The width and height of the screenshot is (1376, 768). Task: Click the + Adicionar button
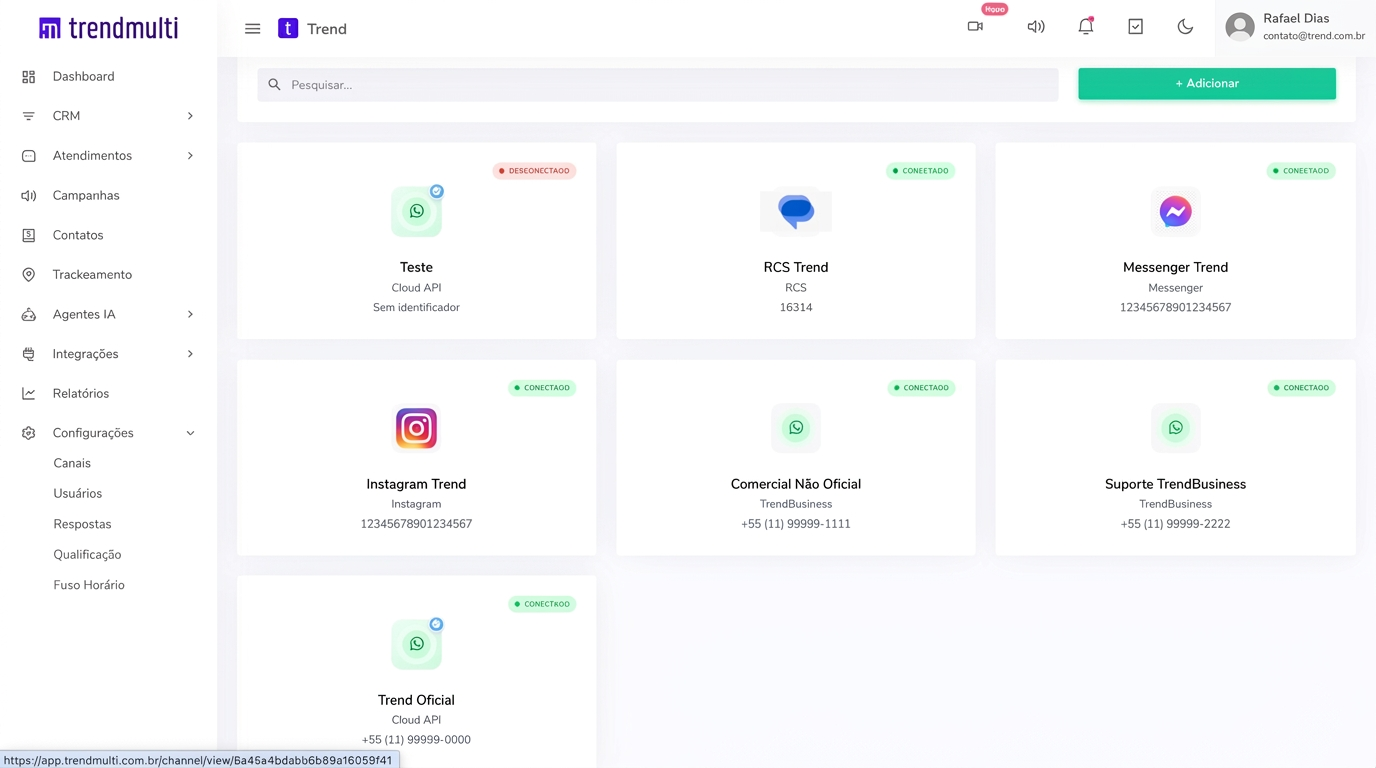click(1206, 84)
